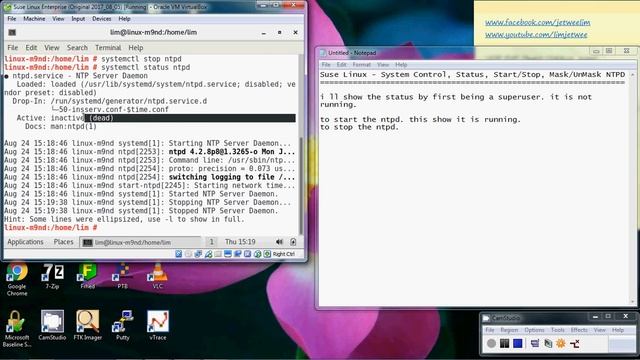Open the VirtualBox Help menu
640x360 pixels.
pos(124,19)
